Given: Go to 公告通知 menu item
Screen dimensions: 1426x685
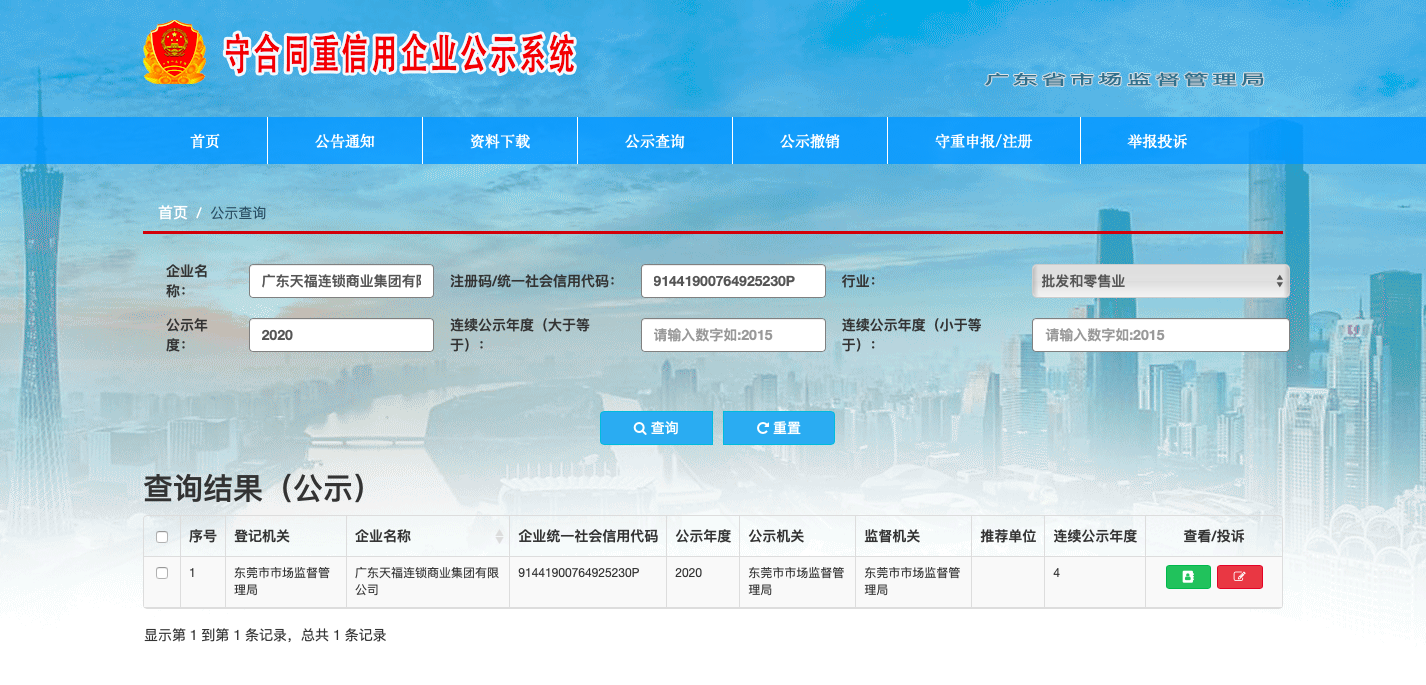Looking at the screenshot, I should [x=345, y=141].
